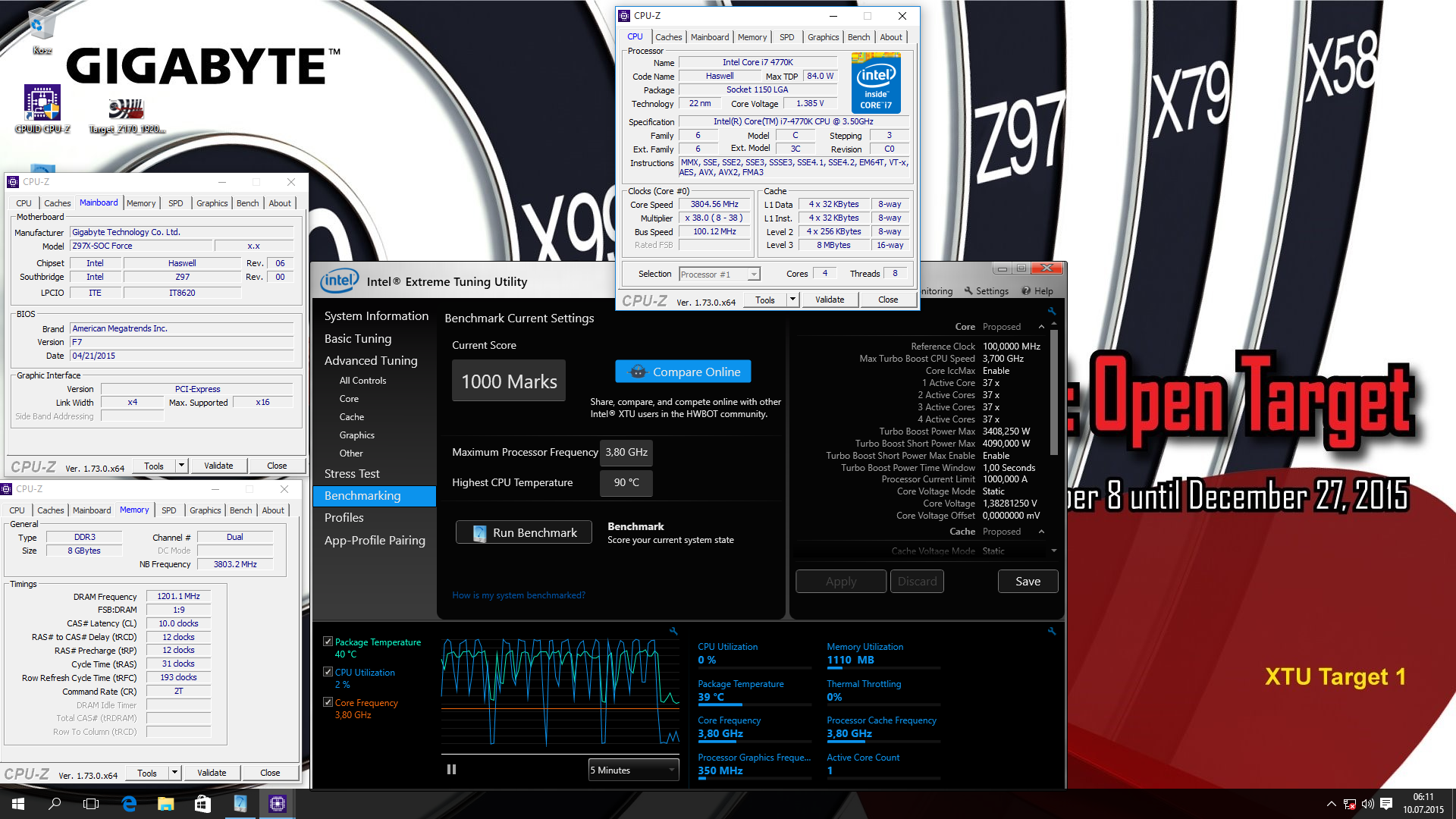Image resolution: width=1456 pixels, height=819 pixels.
Task: Click Close in the Mainboard CPU-Z window
Action: [x=277, y=466]
